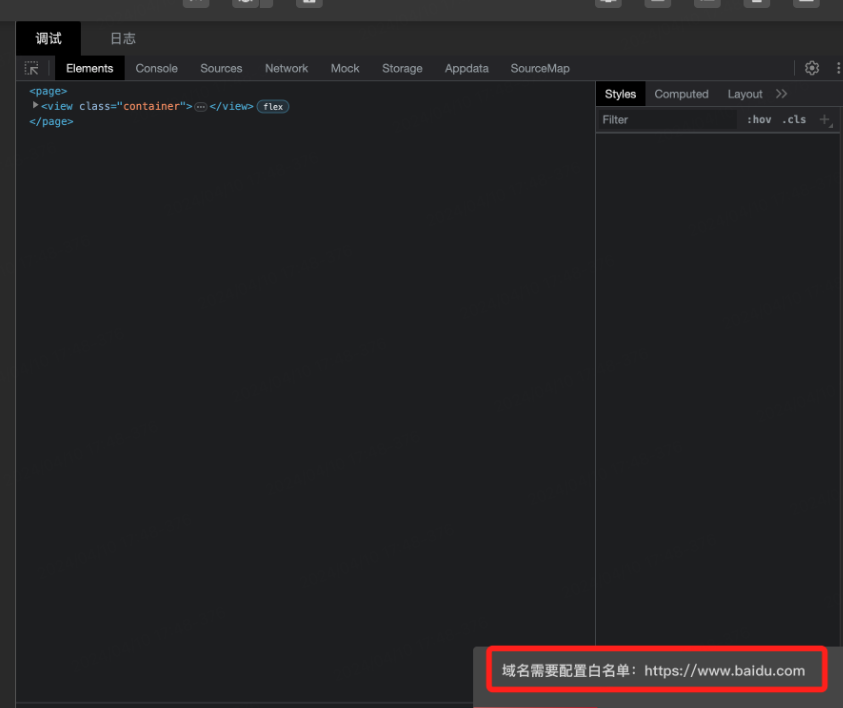Open the Network tab
This screenshot has width=843, height=708.
click(x=287, y=68)
